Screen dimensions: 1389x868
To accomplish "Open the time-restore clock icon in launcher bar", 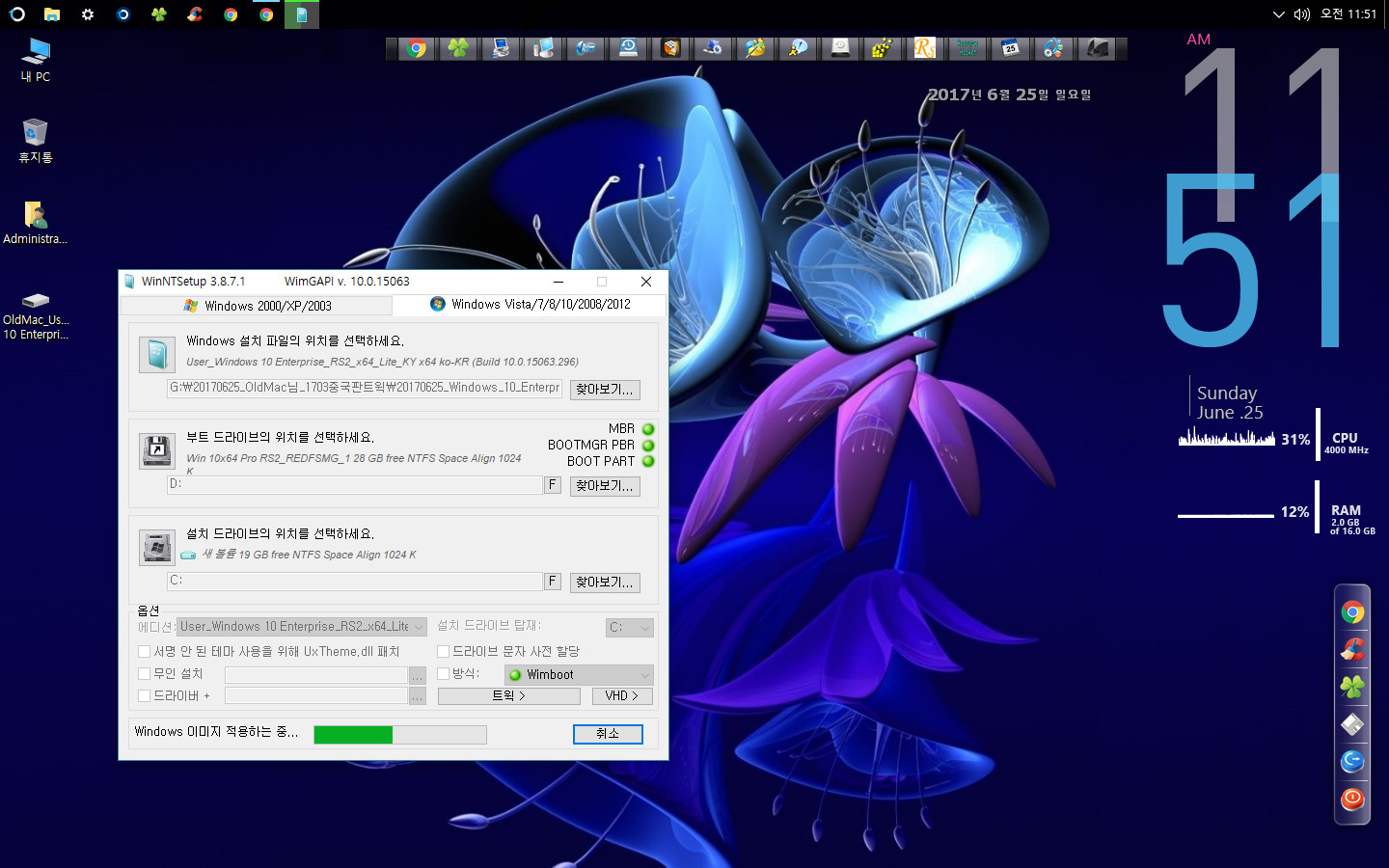I will 628,48.
